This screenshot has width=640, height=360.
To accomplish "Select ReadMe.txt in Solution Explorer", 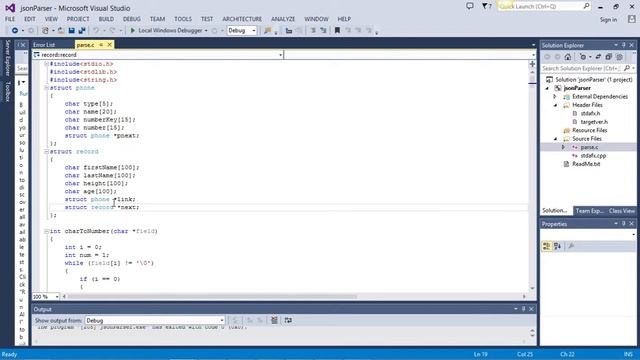I will 586,164.
